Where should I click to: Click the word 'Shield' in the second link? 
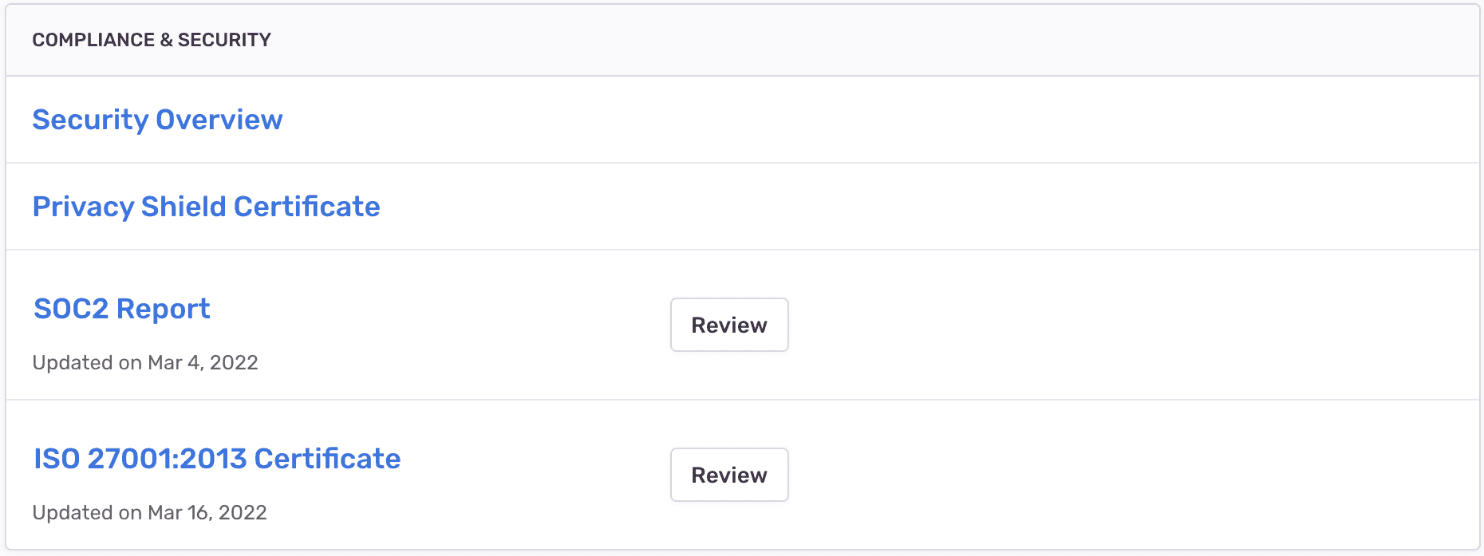[x=183, y=207]
